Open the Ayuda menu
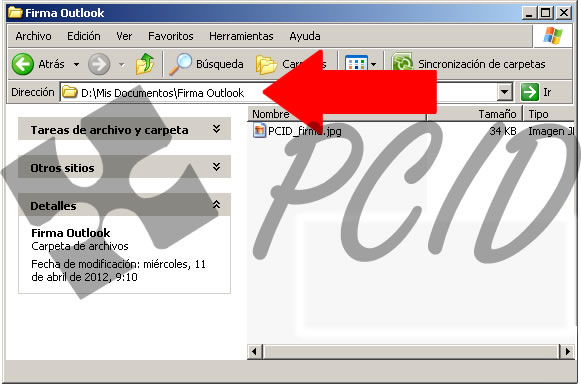Screen dimensions: 581x384 click(305, 36)
